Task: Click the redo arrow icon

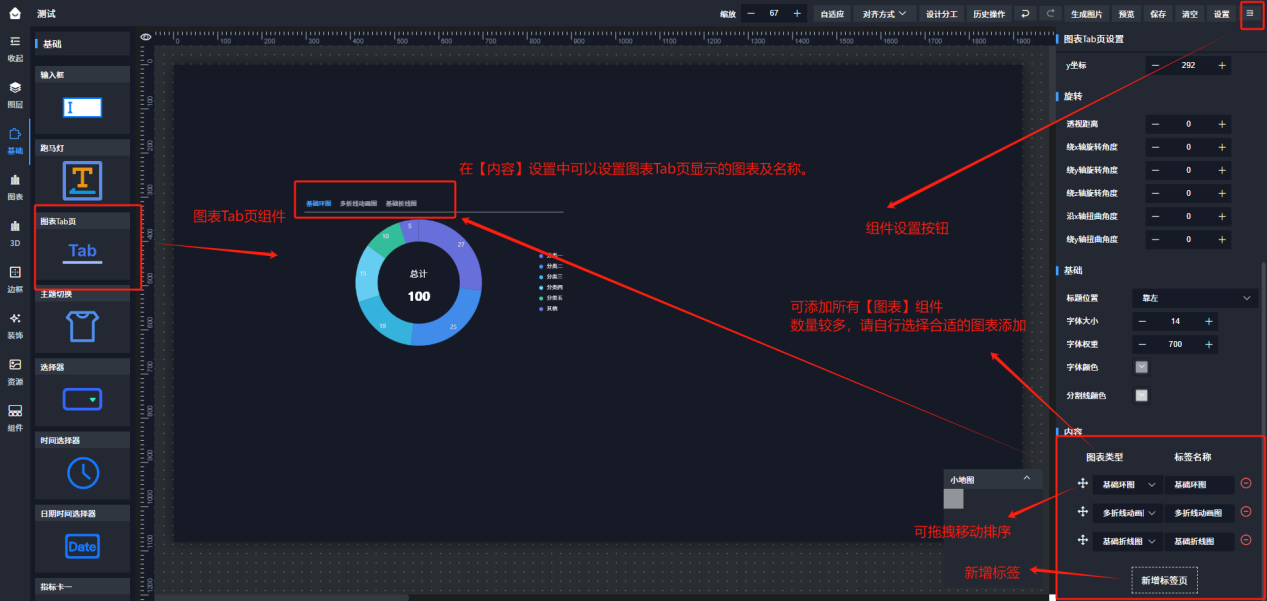Action: (1050, 14)
